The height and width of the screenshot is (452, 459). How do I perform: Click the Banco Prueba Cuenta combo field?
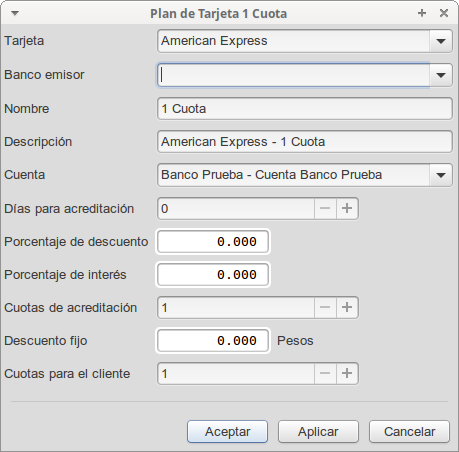[x=293, y=175]
